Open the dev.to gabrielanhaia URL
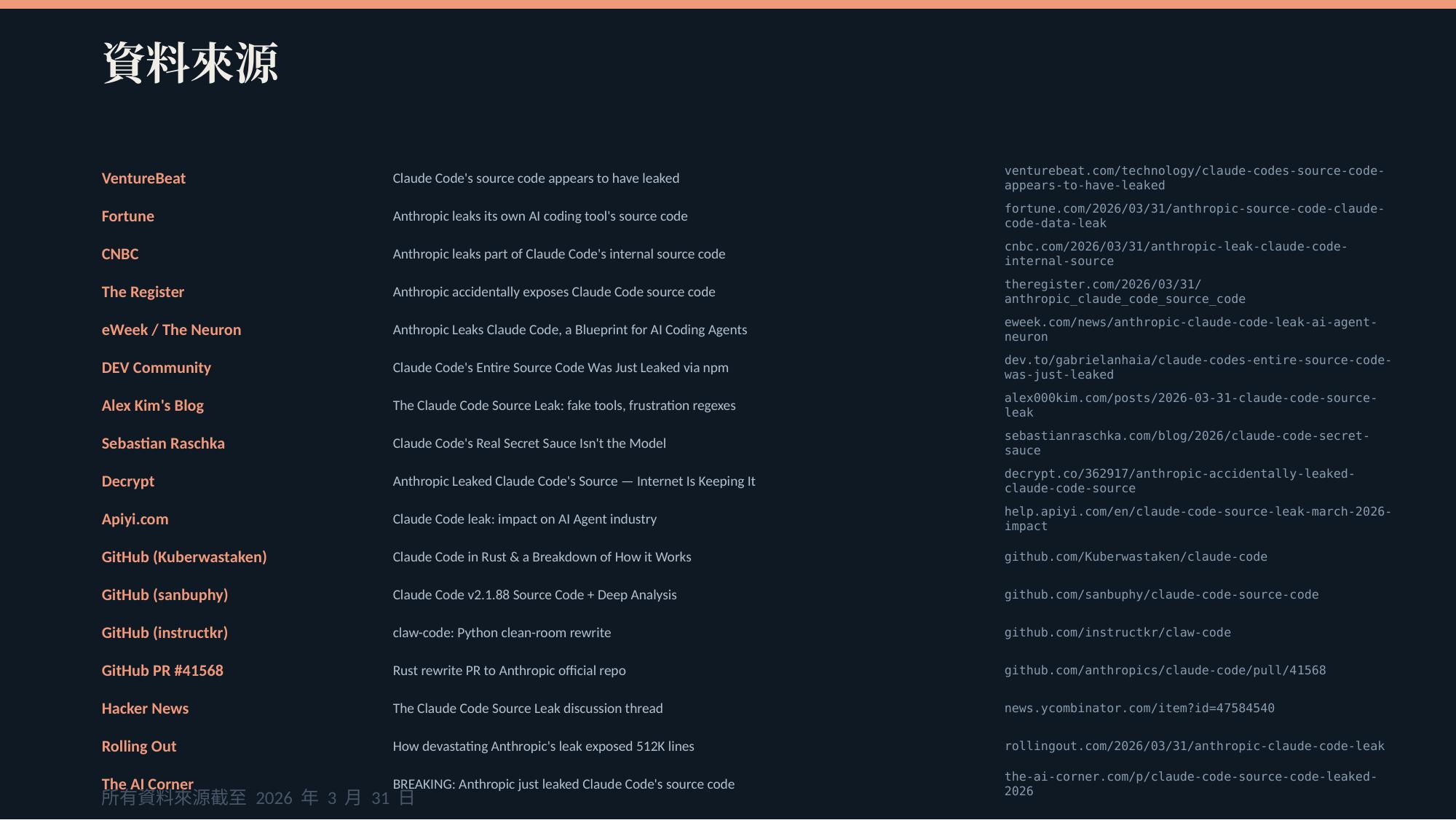Image resolution: width=1456 pixels, height=820 pixels. (1198, 367)
